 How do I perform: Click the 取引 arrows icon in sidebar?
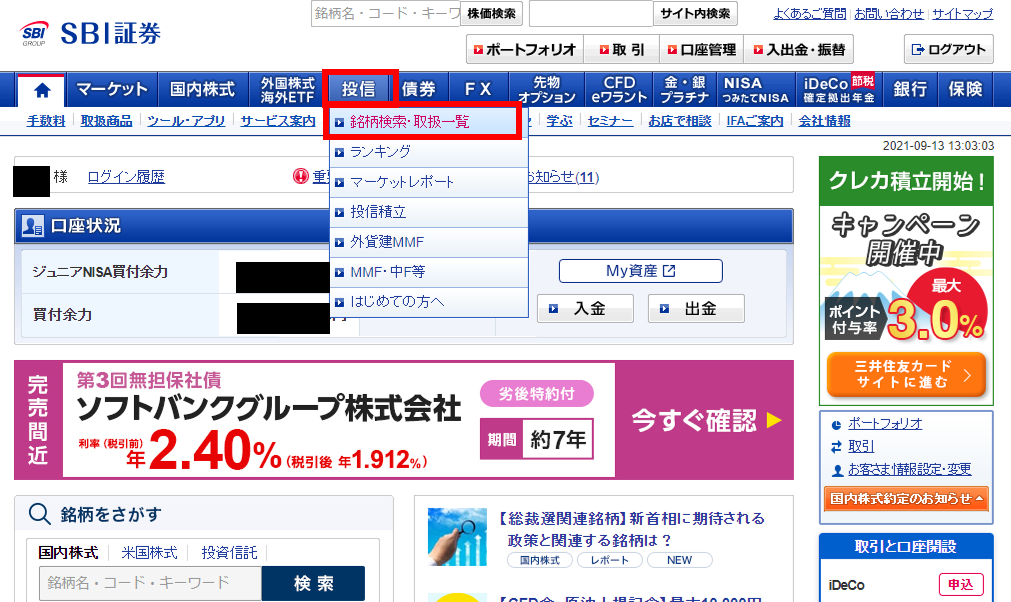point(836,447)
